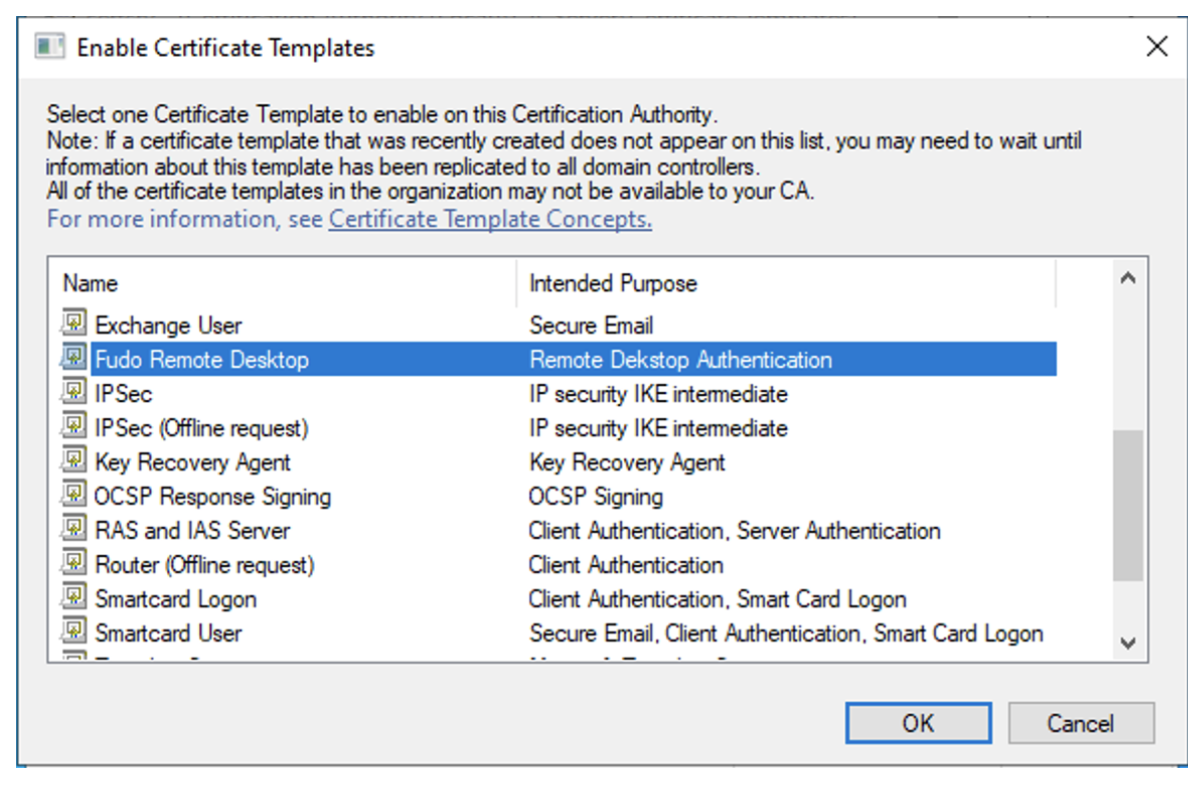
Task: Open the Certificate Template Concepts link
Action: pos(490,219)
